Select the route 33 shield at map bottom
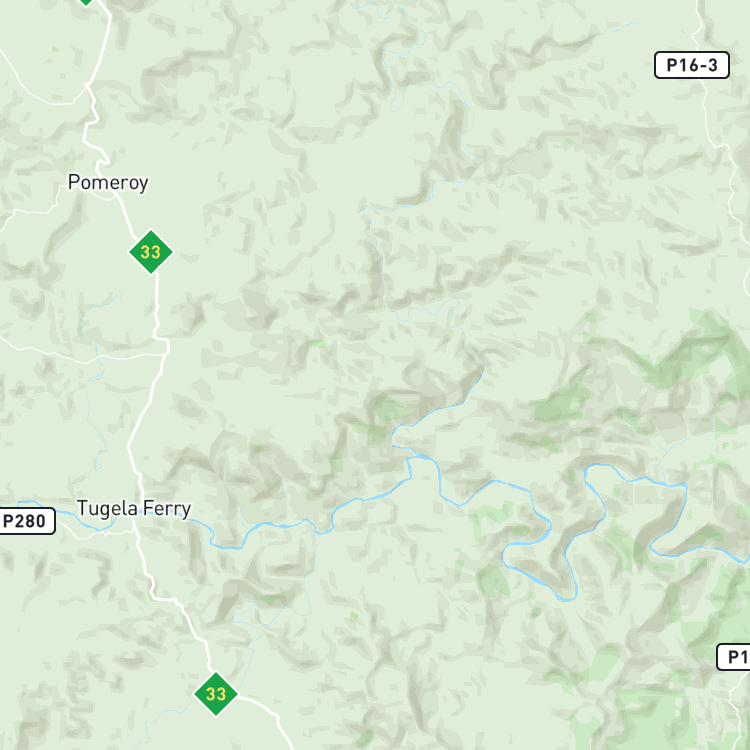Screen dimensions: 750x750 coord(216,694)
